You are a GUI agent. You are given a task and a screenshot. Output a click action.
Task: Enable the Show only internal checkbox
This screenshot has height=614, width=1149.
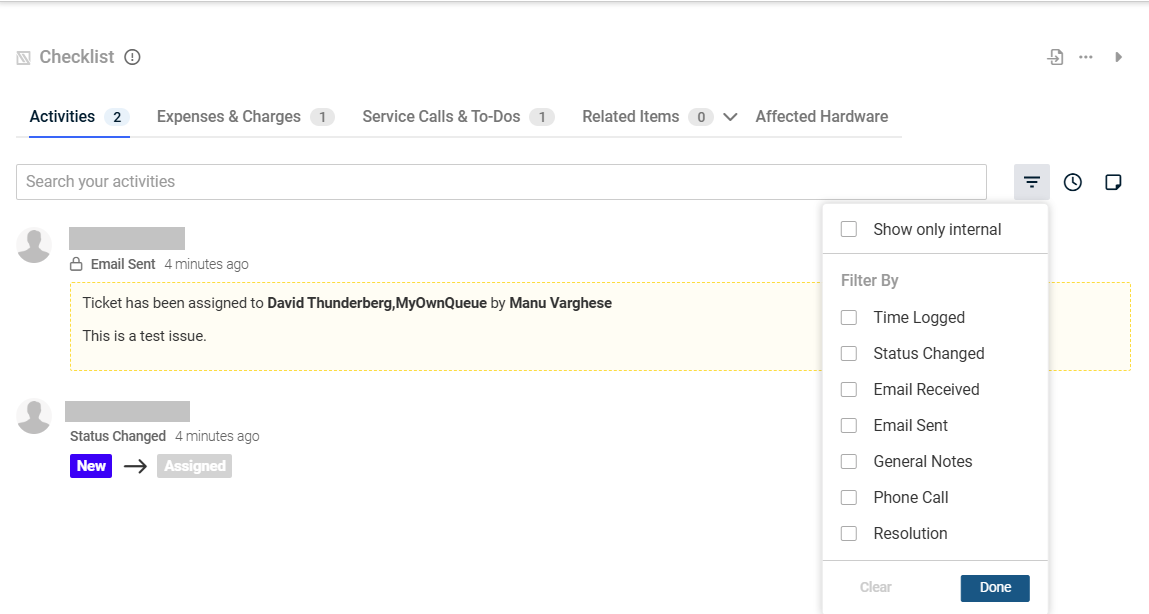849,229
